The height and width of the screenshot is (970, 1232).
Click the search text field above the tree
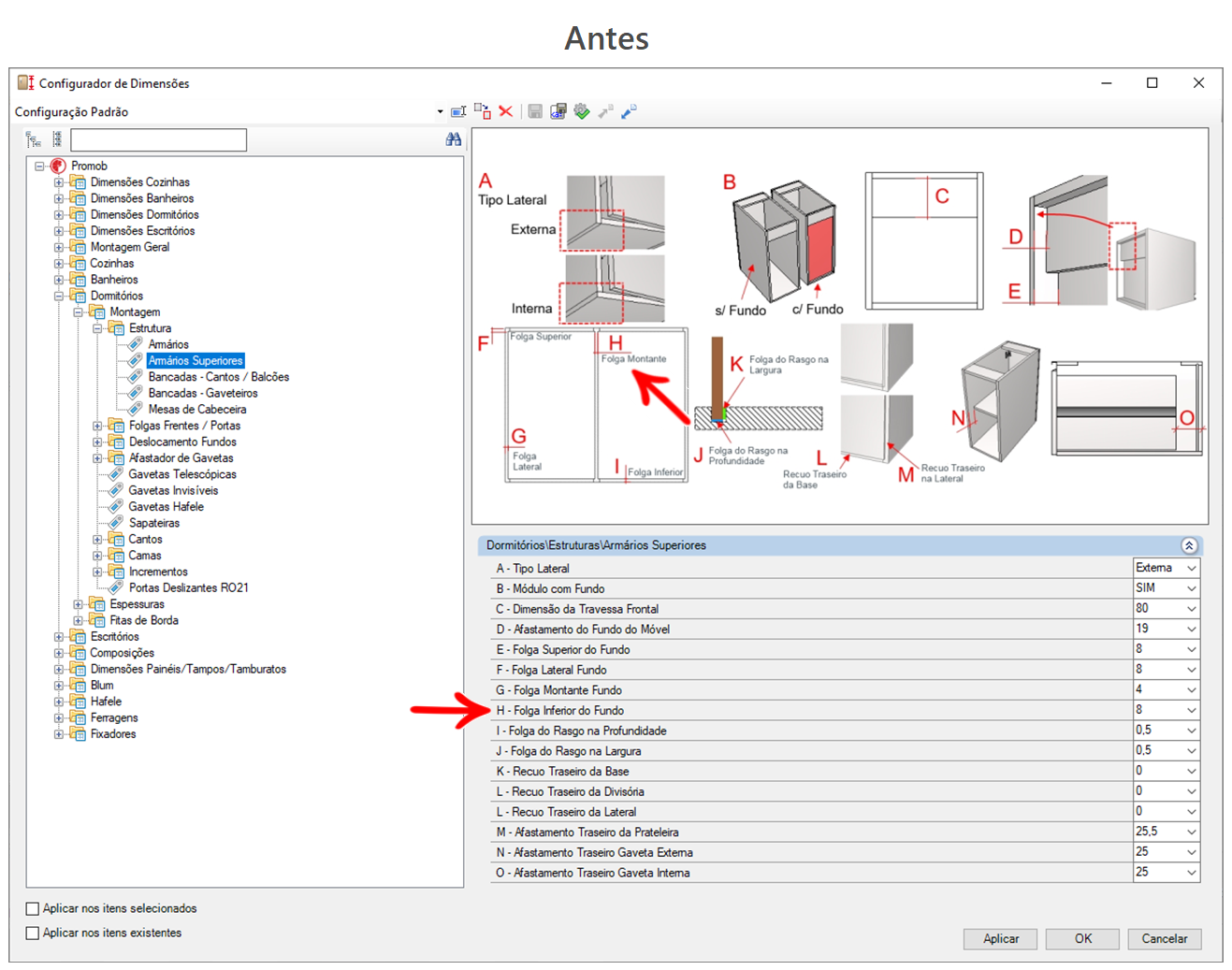pyautogui.click(x=159, y=140)
